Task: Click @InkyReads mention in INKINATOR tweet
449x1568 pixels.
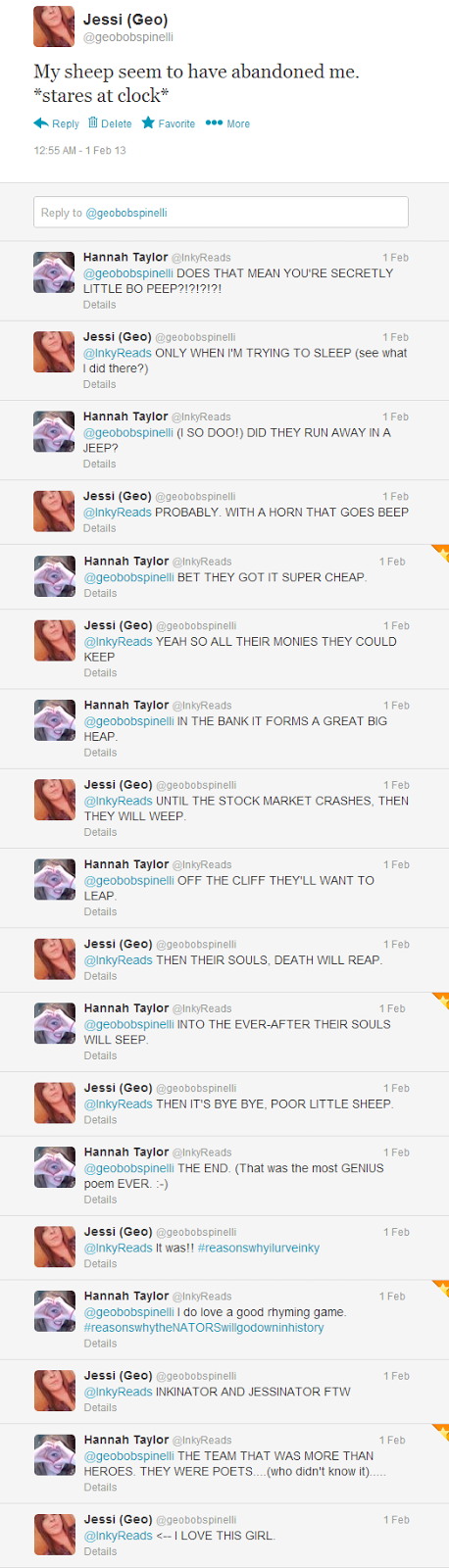Action: (x=118, y=1392)
